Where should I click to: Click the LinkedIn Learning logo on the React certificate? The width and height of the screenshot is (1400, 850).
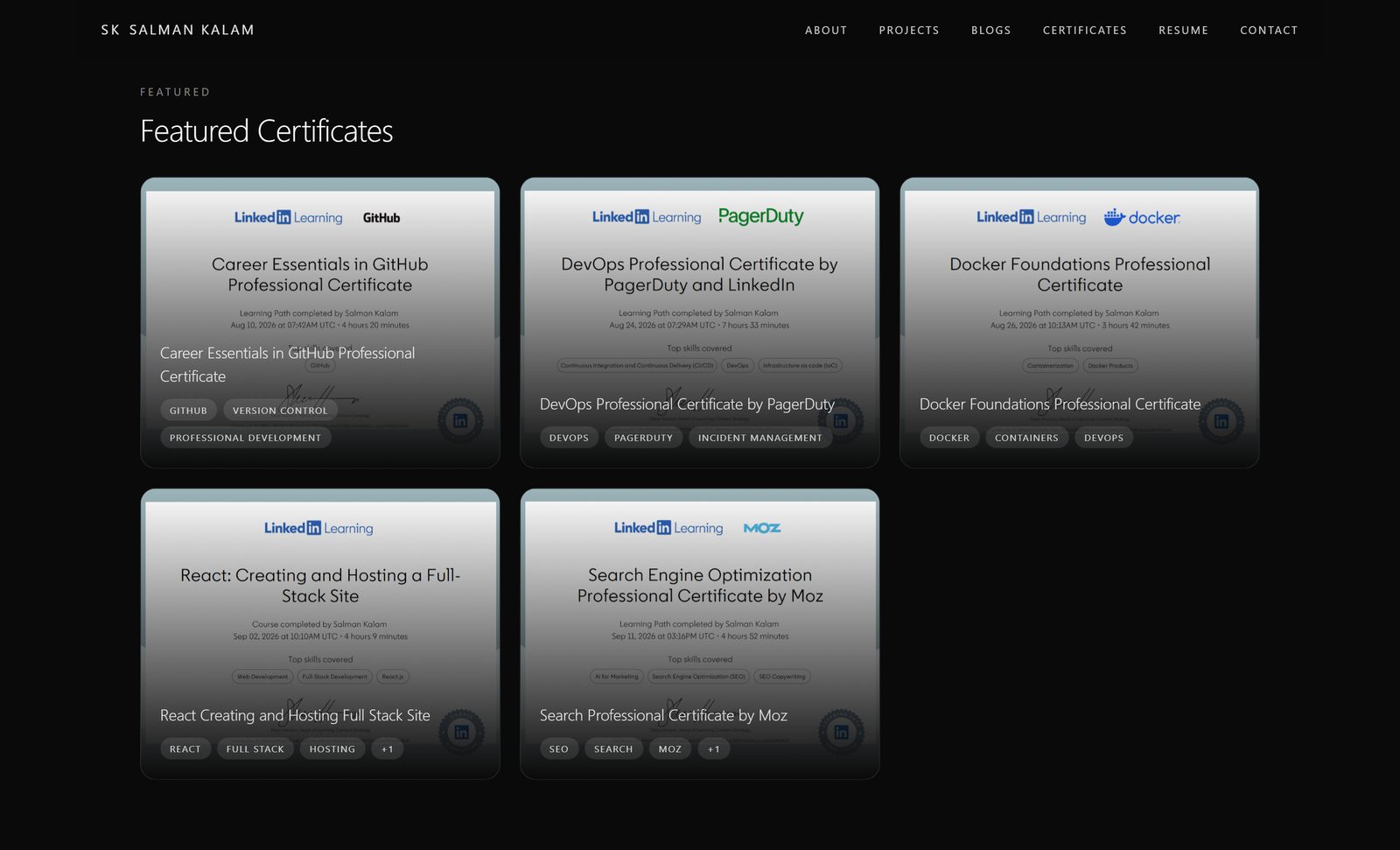(x=318, y=528)
